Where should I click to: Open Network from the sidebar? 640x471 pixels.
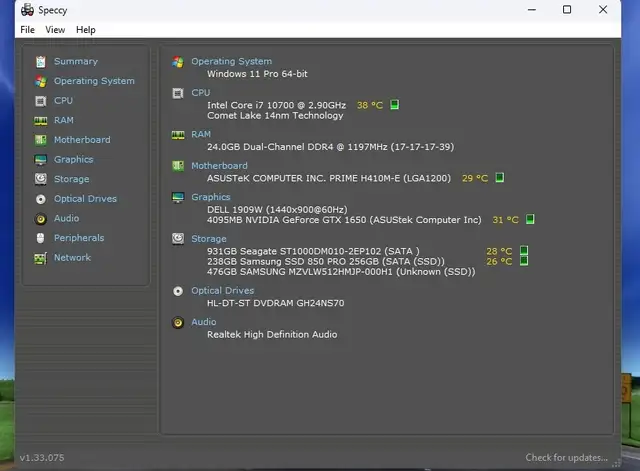click(72, 258)
